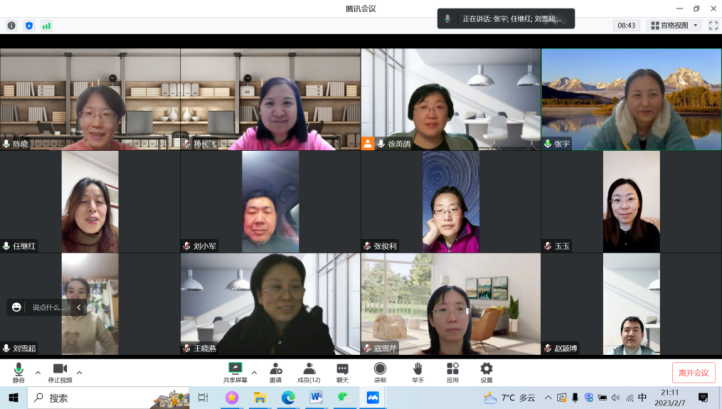The height and width of the screenshot is (409, 722).
Task: Collapse the quick chat bar arrow
Action: click(x=79, y=307)
